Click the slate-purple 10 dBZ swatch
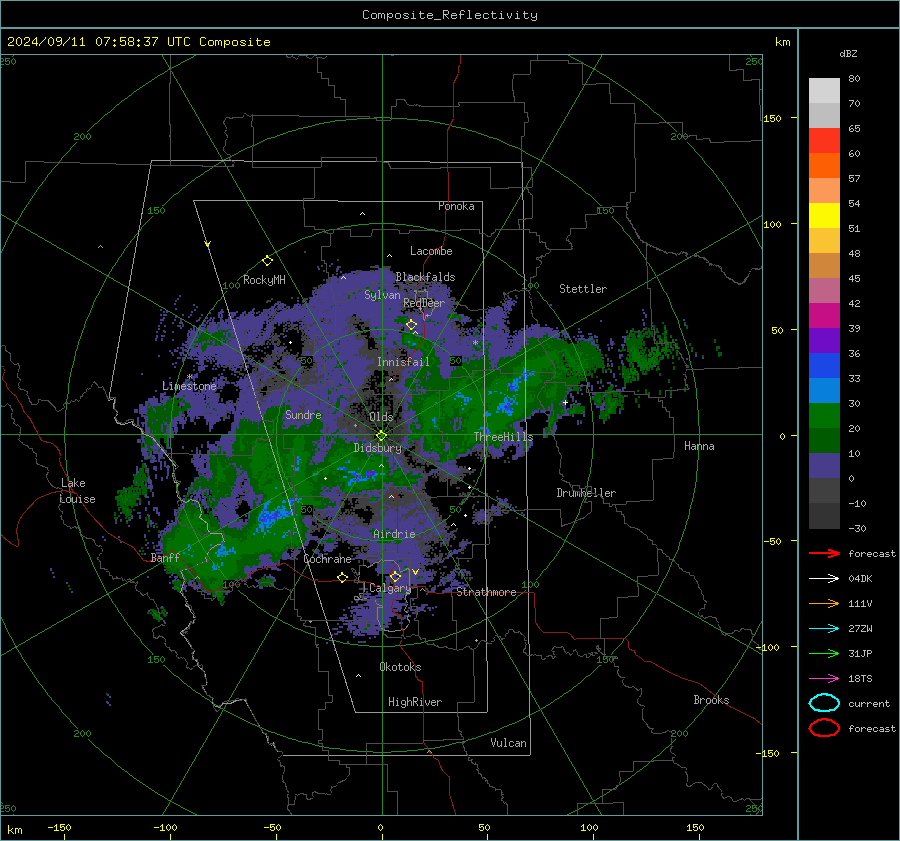 click(824, 465)
